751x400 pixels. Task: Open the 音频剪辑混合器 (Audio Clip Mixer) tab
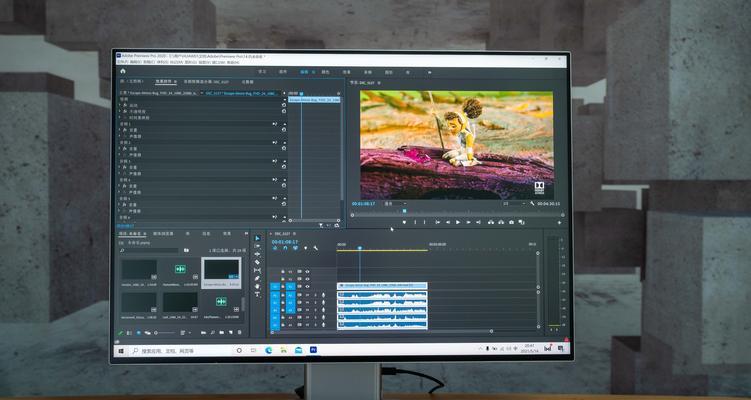coord(205,82)
